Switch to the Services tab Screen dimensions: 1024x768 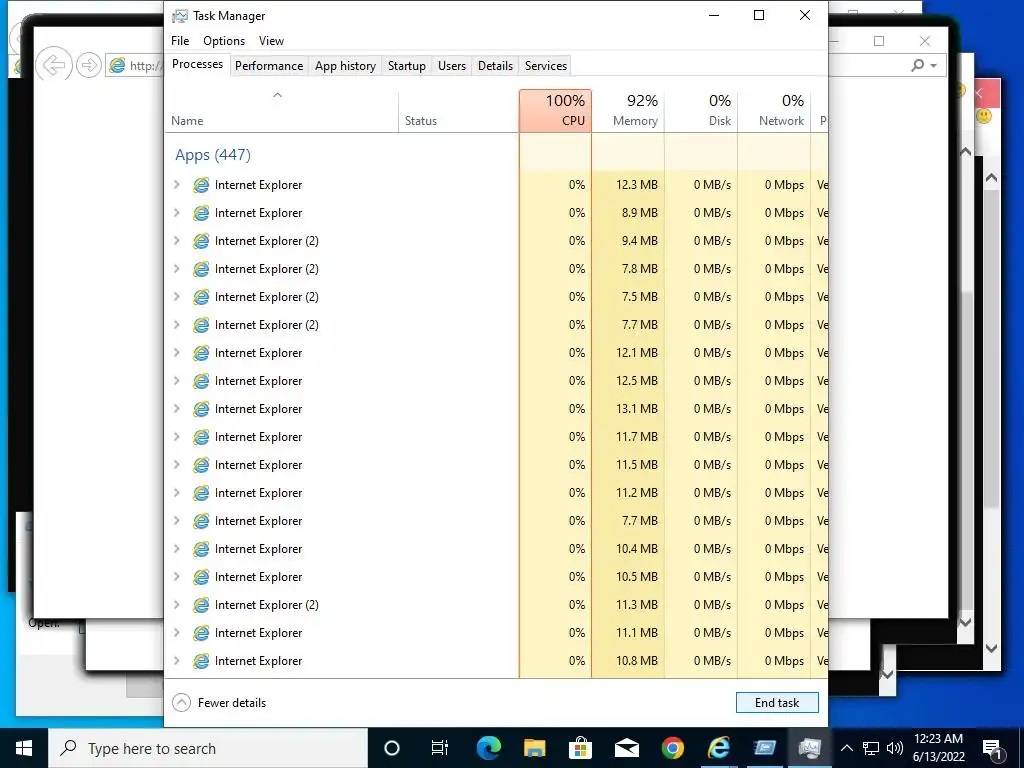click(x=546, y=65)
